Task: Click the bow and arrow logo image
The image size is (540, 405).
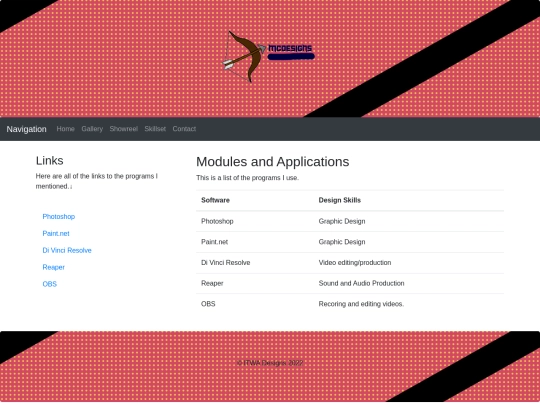Action: 270,56
